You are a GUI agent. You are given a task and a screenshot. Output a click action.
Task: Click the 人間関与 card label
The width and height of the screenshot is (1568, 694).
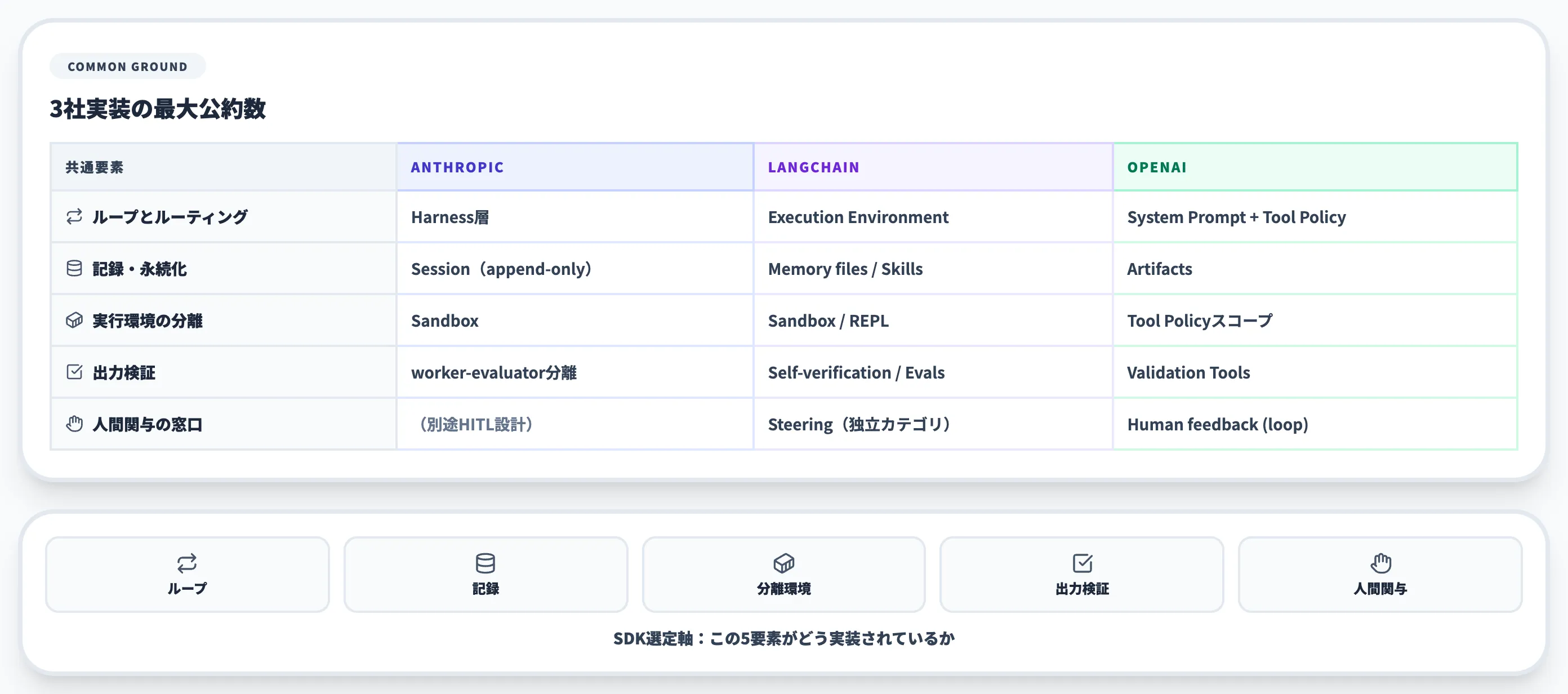[1380, 589]
